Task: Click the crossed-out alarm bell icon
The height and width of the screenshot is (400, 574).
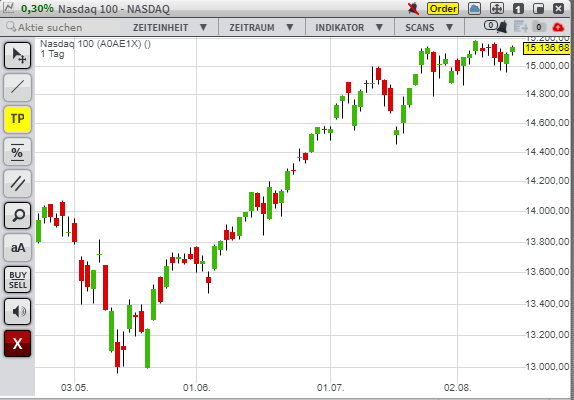Action: pos(413,8)
